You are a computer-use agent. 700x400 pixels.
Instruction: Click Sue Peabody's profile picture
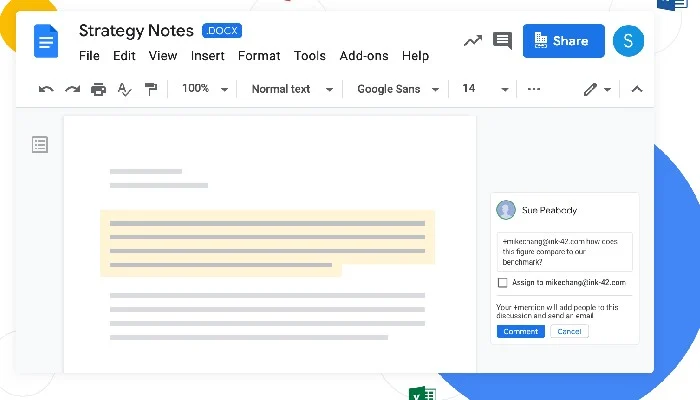pyautogui.click(x=506, y=210)
